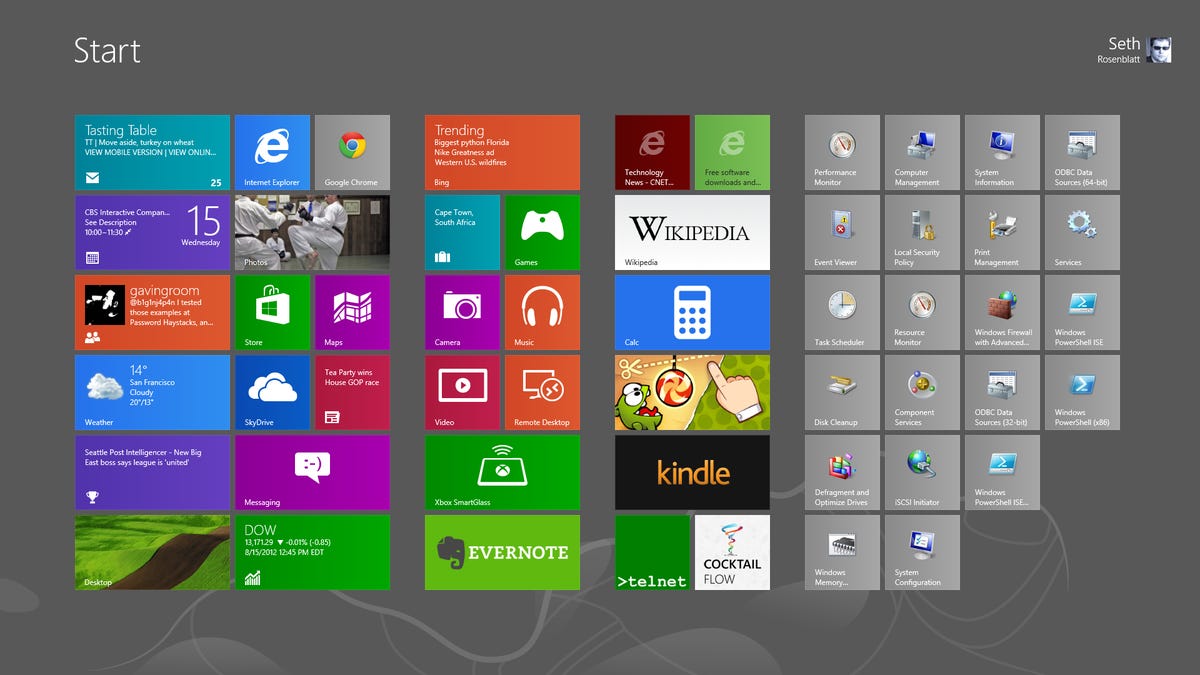The width and height of the screenshot is (1200, 675).
Task: Open the Messaging app
Action: click(x=312, y=472)
